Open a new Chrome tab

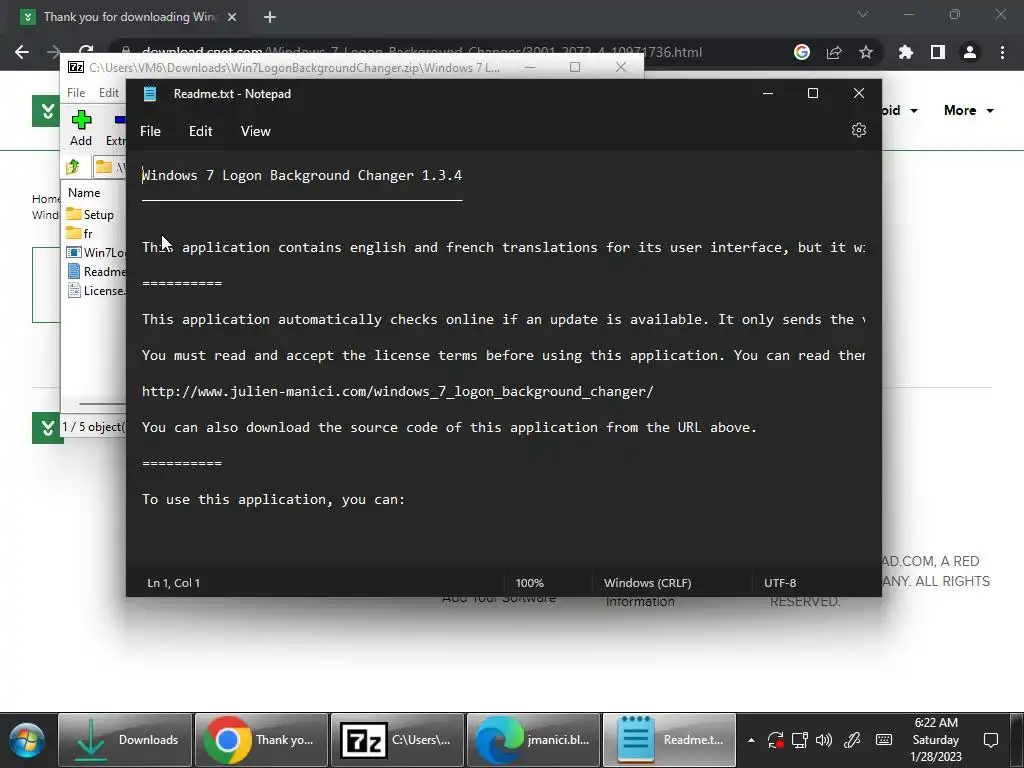[x=270, y=17]
